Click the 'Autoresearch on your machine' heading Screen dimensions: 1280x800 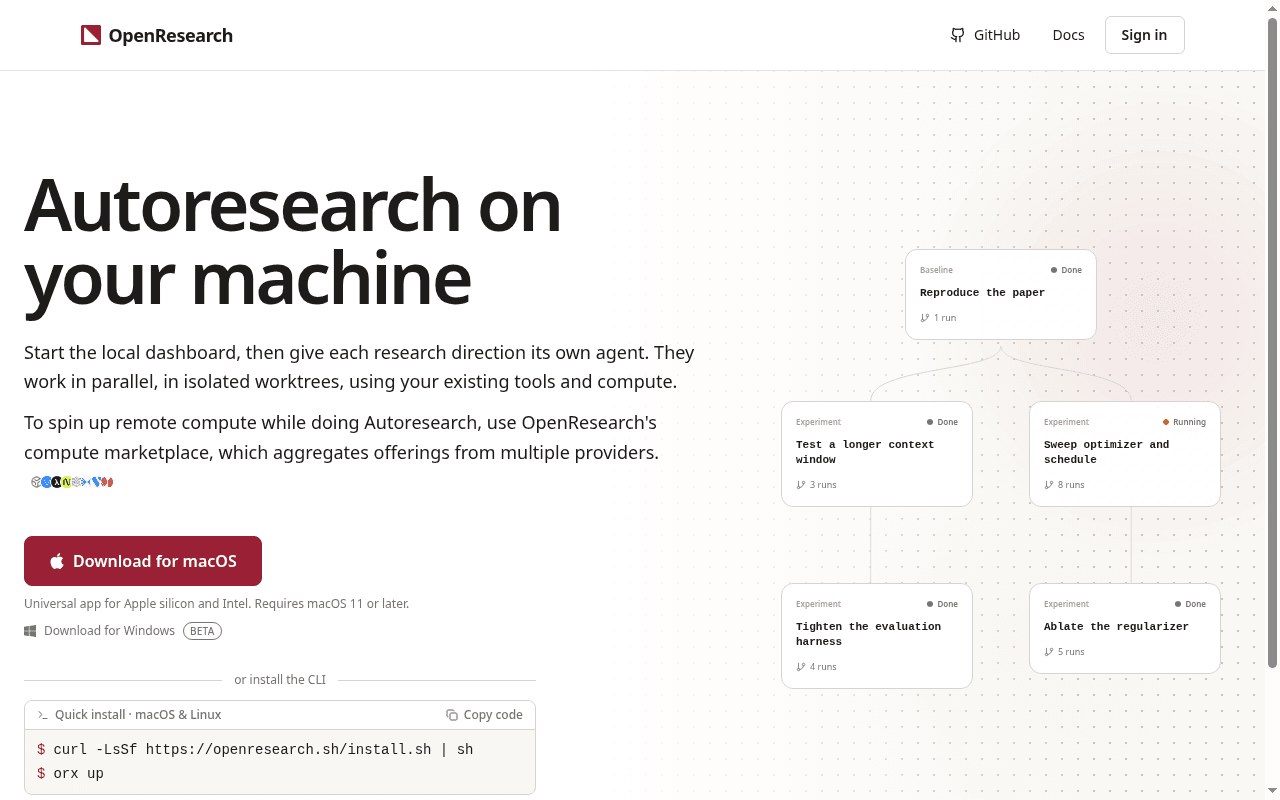pyautogui.click(x=292, y=241)
